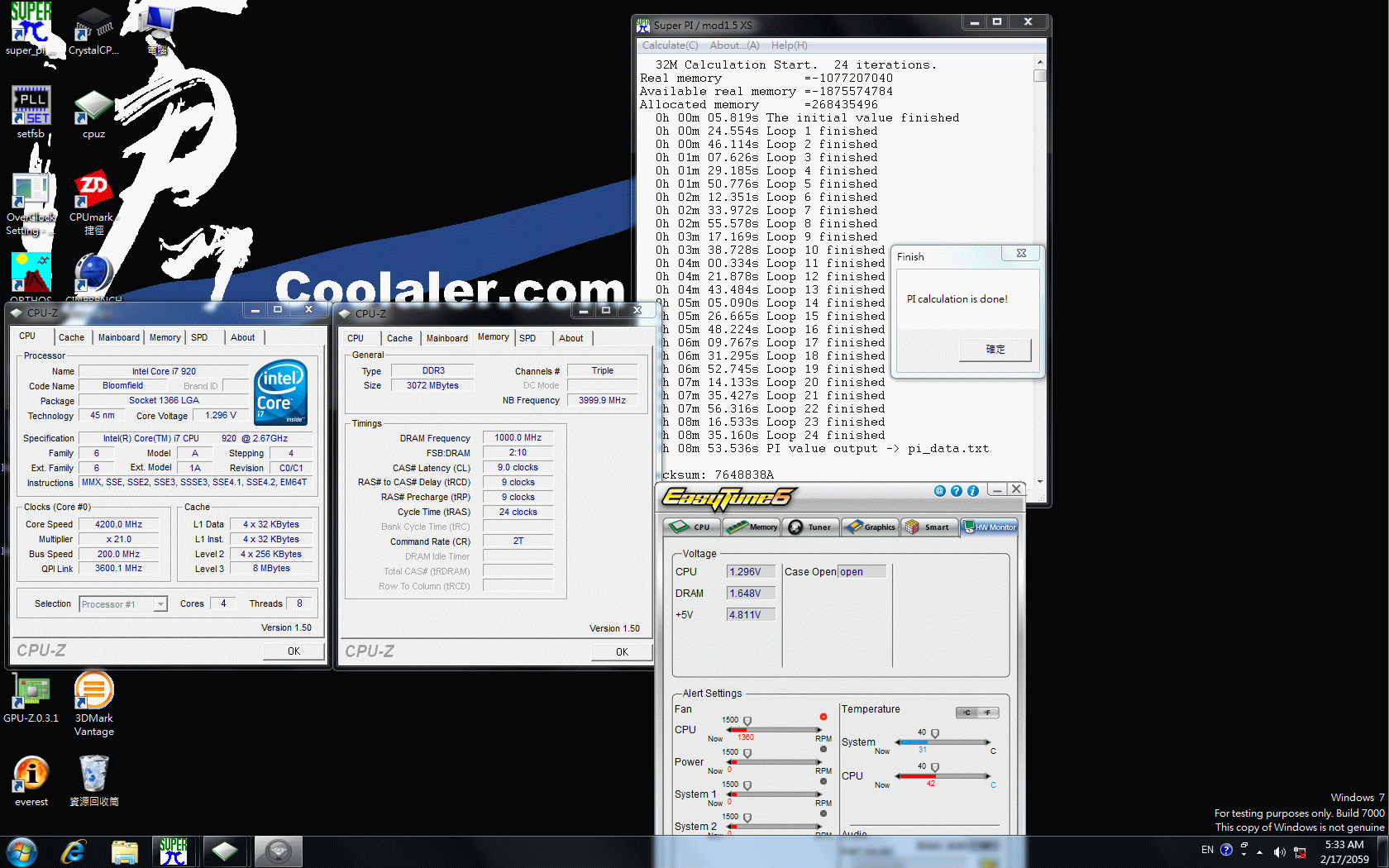The image size is (1389, 868).
Task: Open the OverClock Setting desktop shortcut
Action: [31, 204]
